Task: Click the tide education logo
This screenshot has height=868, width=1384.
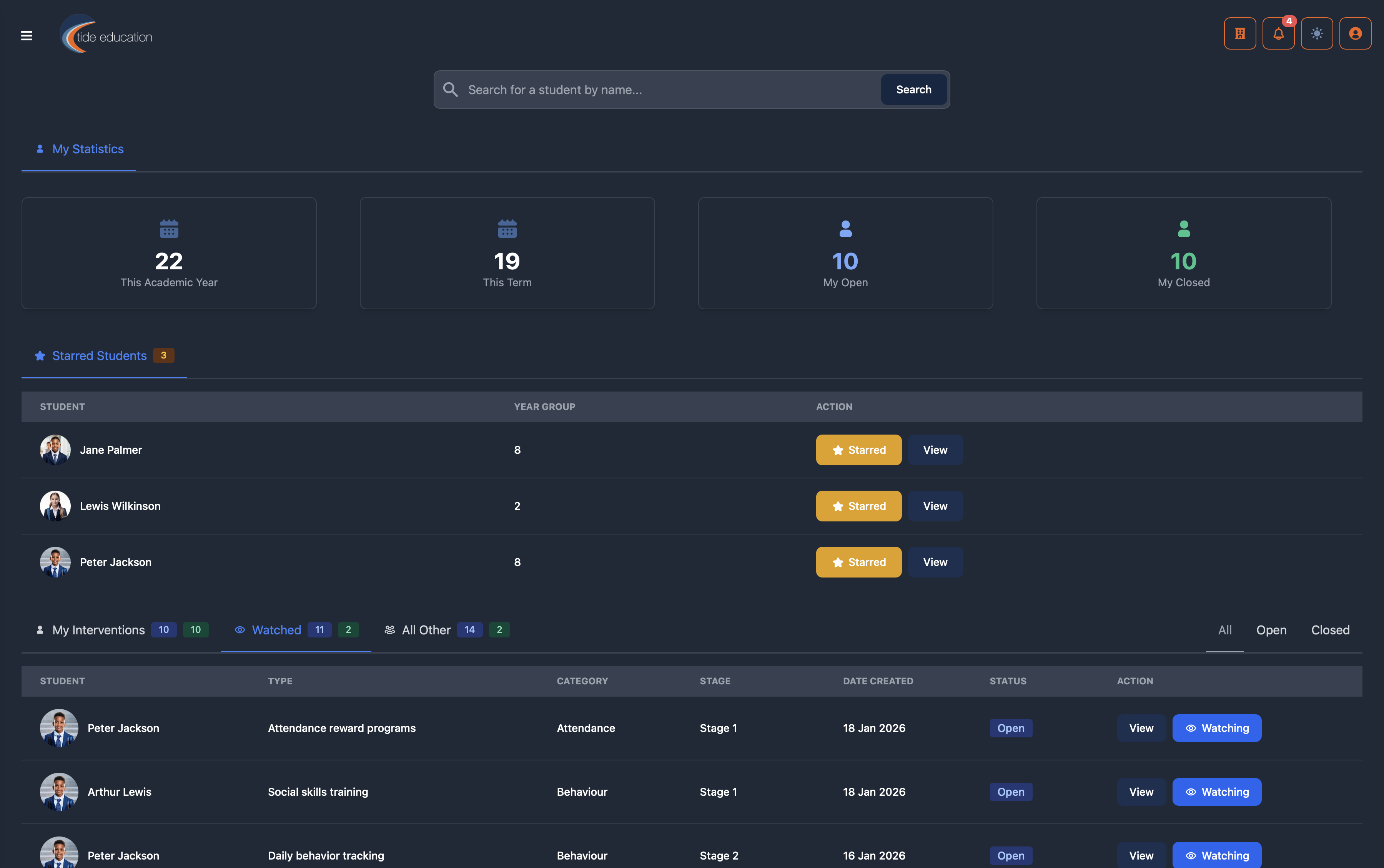Action: click(107, 36)
